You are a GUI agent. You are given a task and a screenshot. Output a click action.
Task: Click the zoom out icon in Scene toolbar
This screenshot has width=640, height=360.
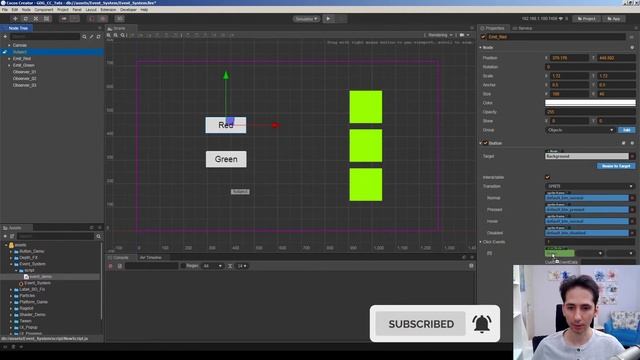(116, 36)
